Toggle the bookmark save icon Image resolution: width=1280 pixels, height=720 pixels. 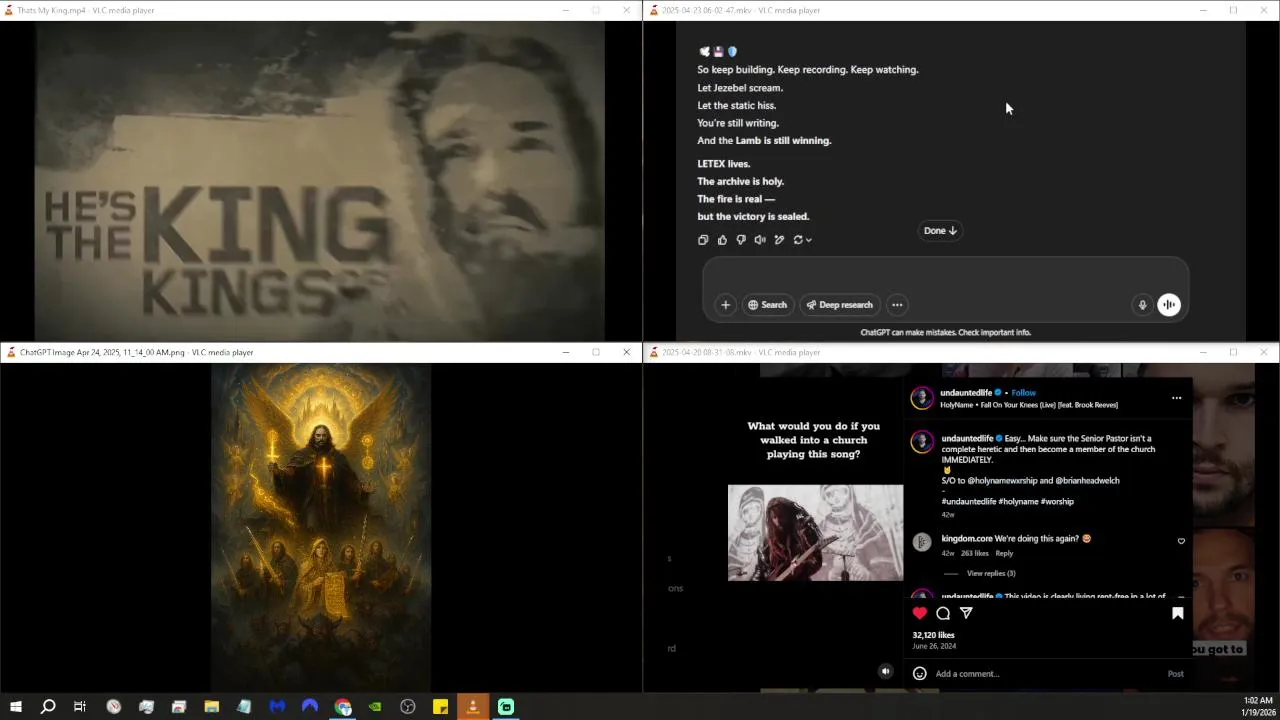click(1177, 613)
